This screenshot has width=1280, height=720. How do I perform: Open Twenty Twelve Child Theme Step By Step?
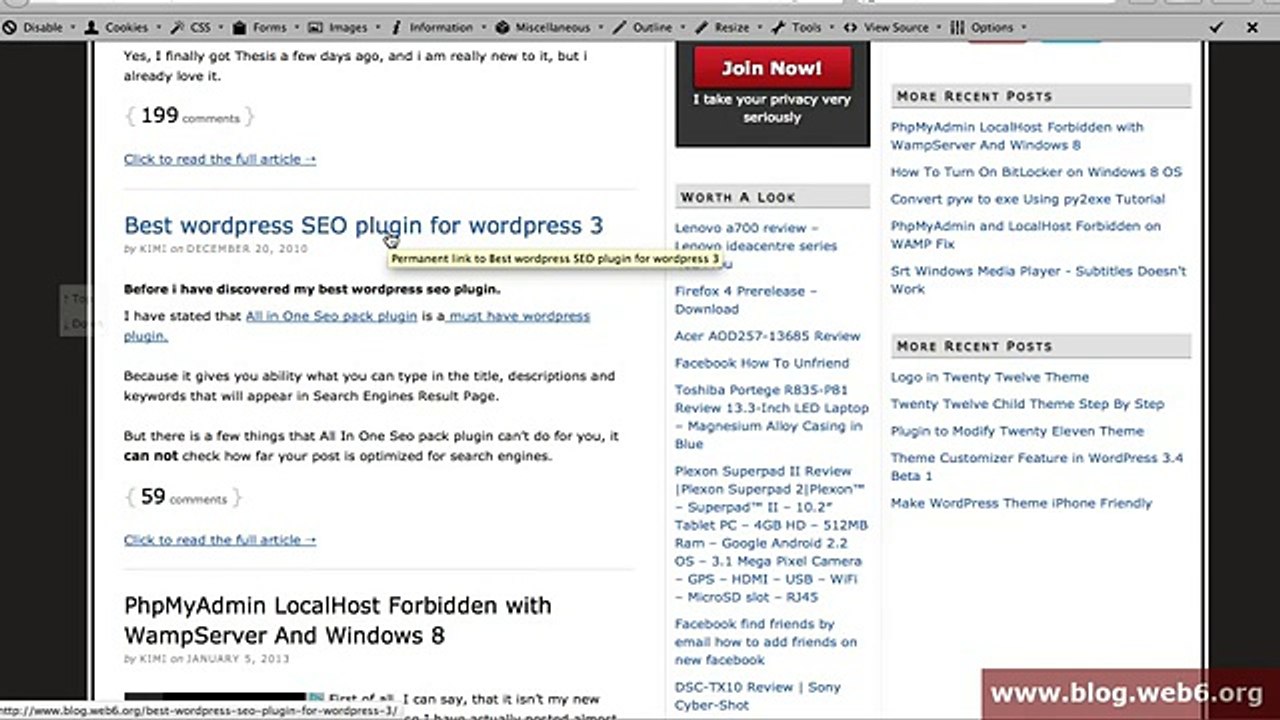1027,404
